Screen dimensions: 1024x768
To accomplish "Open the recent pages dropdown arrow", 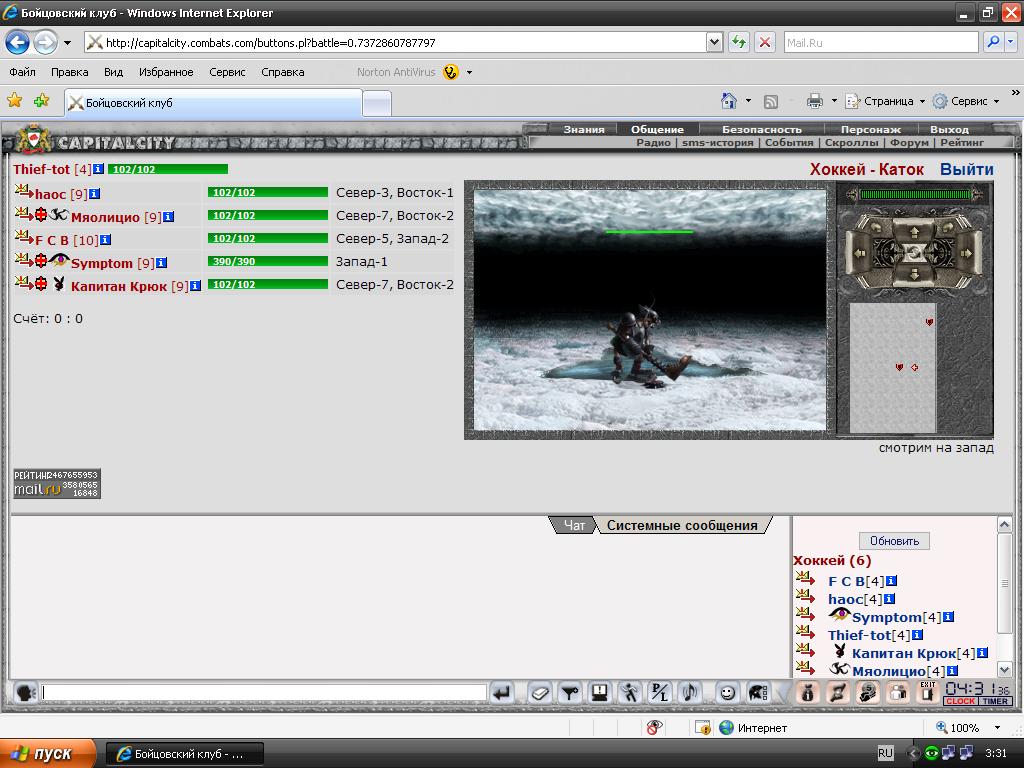I will (x=67, y=43).
